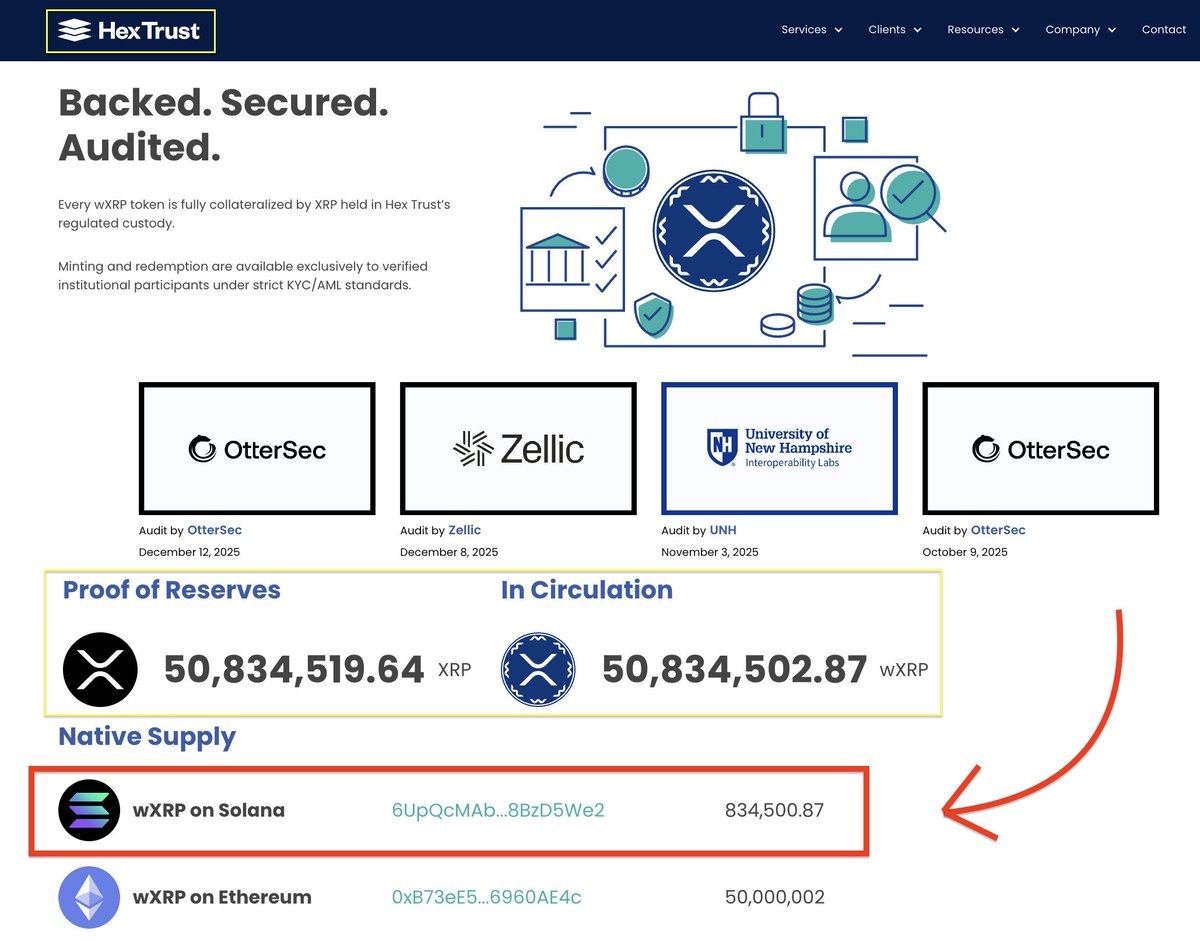Expand the Clients dropdown chevron
The height and width of the screenshot is (952, 1200).
tap(917, 30)
